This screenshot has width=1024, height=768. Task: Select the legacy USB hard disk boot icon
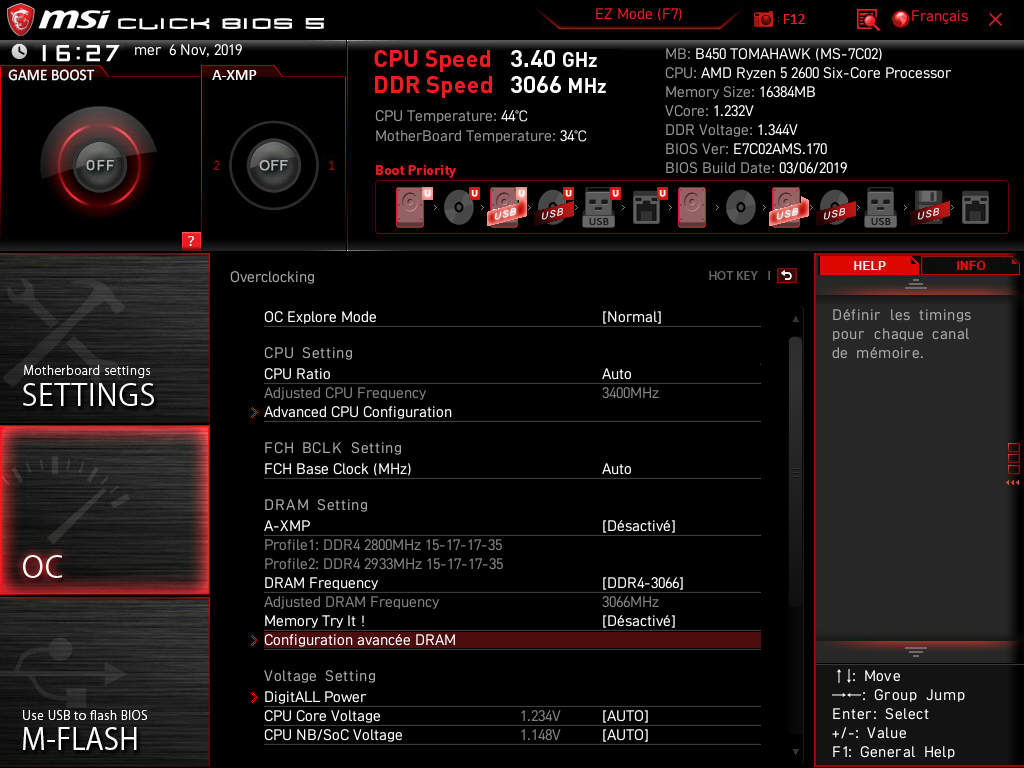(x=788, y=207)
